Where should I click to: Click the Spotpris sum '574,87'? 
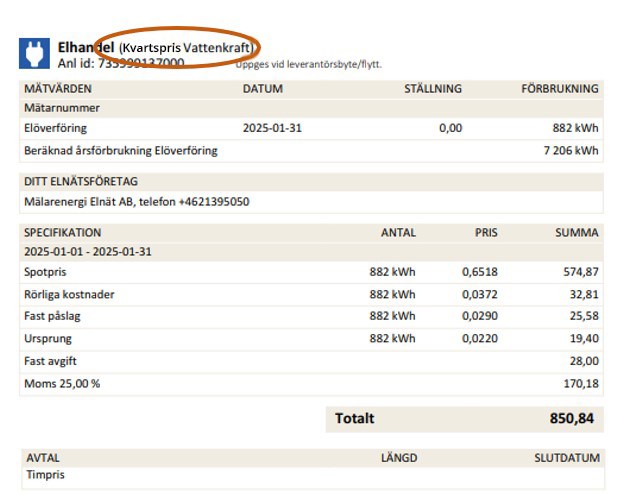pyautogui.click(x=581, y=272)
